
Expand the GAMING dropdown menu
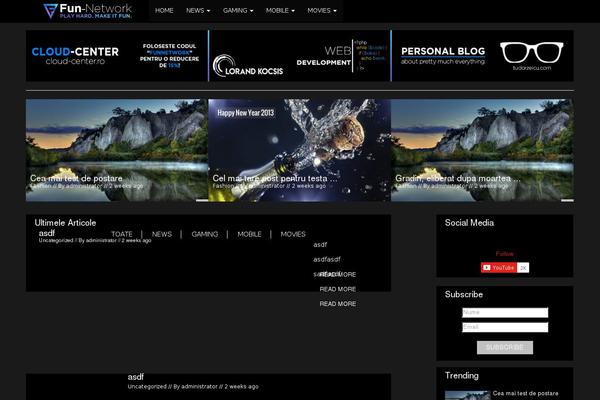(238, 11)
